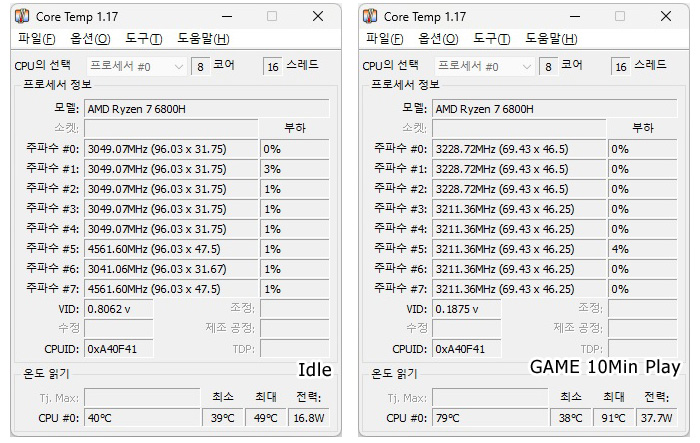The width and height of the screenshot is (700, 443).
Task: Click CPU #0 temperature 79°C
Action: (x=491, y=418)
